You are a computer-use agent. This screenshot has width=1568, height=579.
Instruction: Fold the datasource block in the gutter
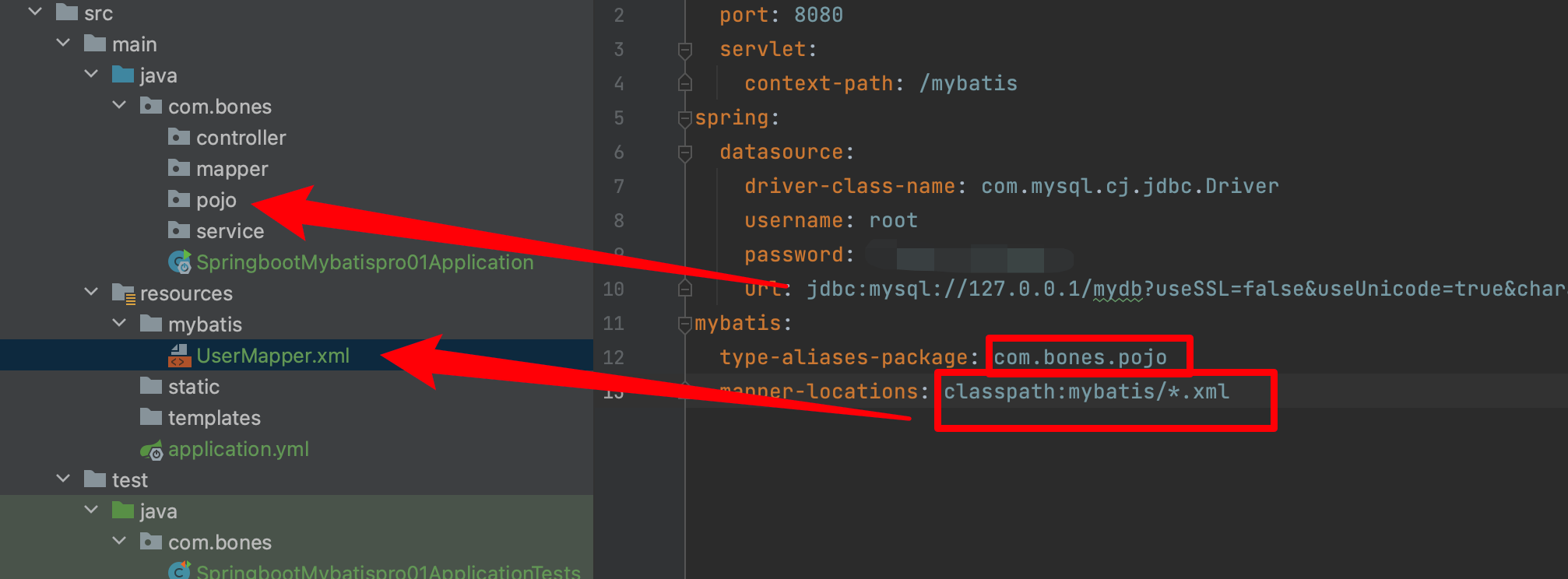[685, 153]
